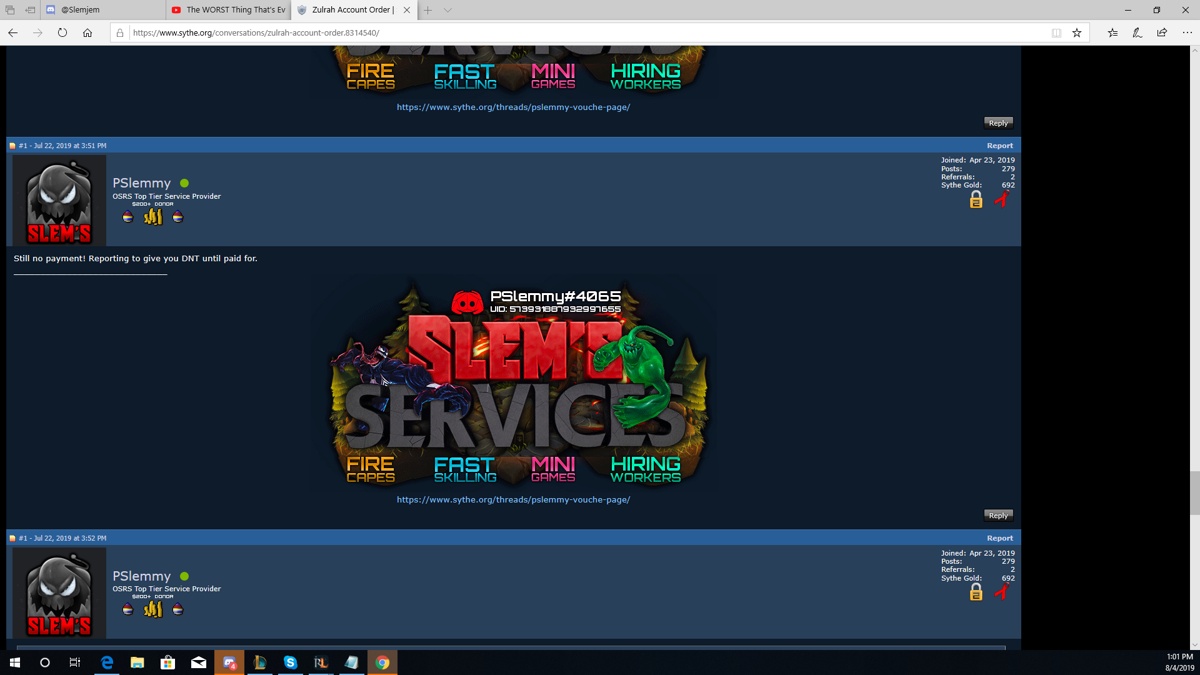
Task: View PSlemmy avatar in 3:52 post
Action: click(x=59, y=593)
